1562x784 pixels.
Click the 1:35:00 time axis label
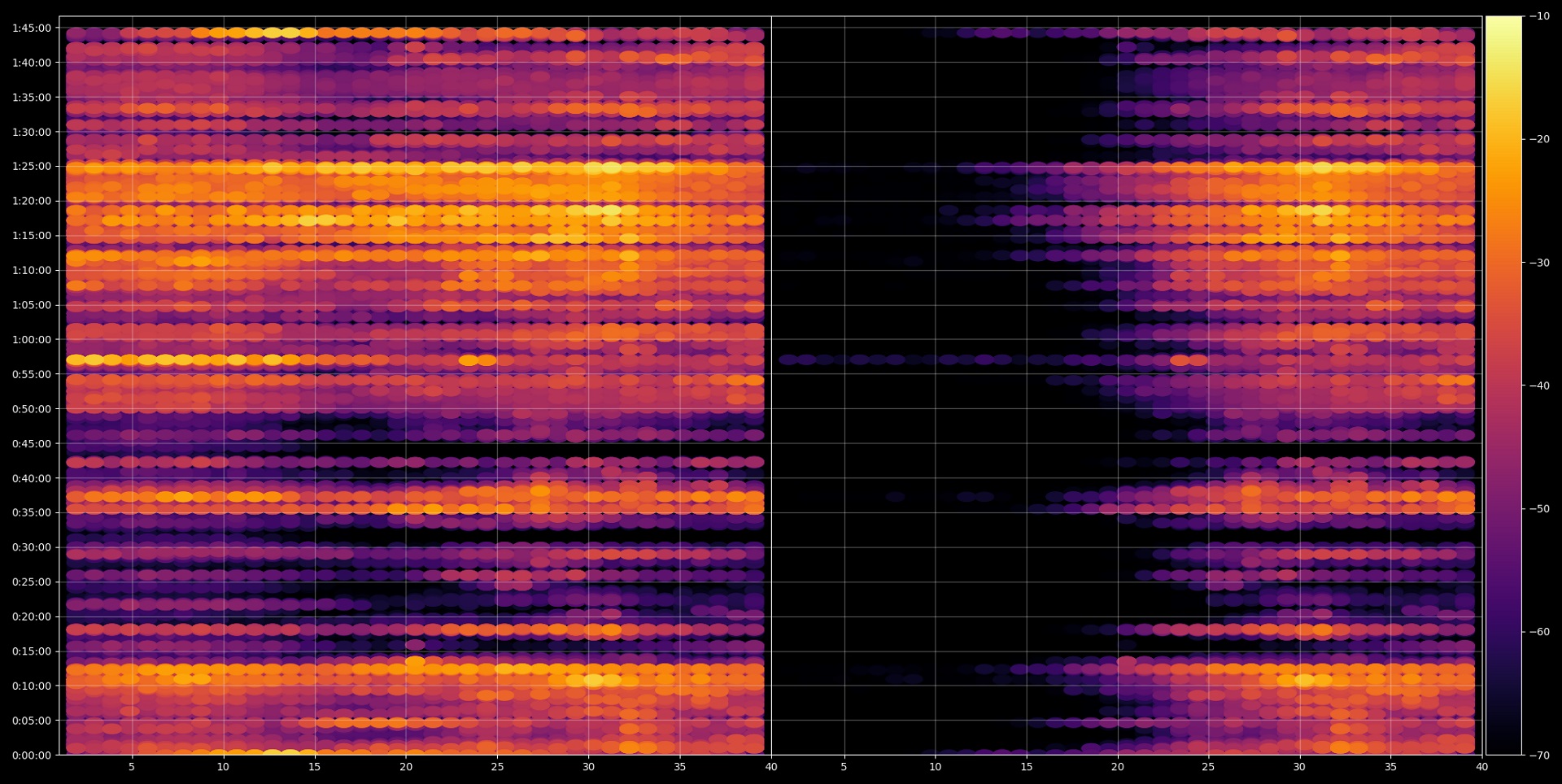(x=32, y=98)
